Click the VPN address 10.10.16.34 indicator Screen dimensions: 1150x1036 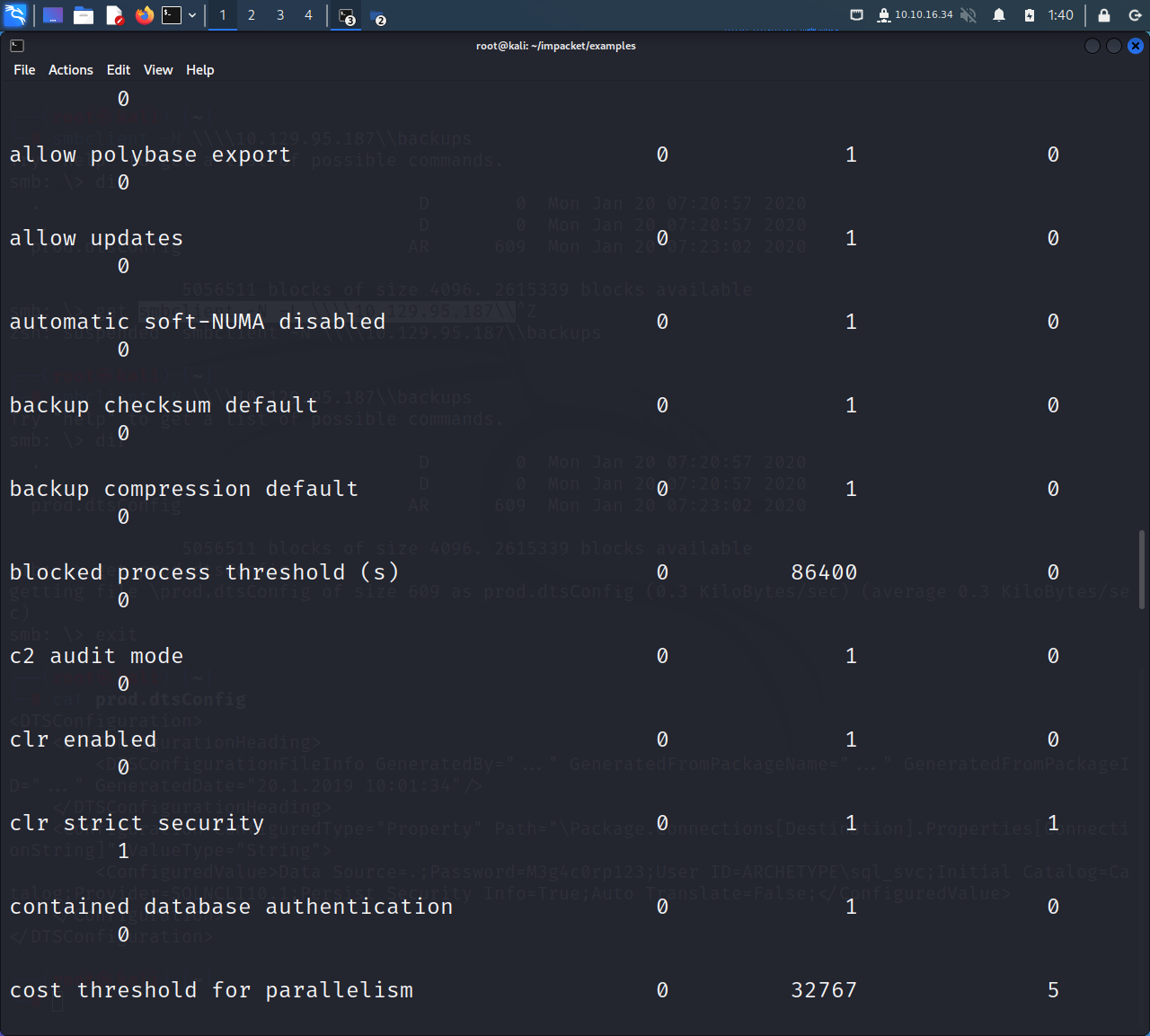(915, 15)
